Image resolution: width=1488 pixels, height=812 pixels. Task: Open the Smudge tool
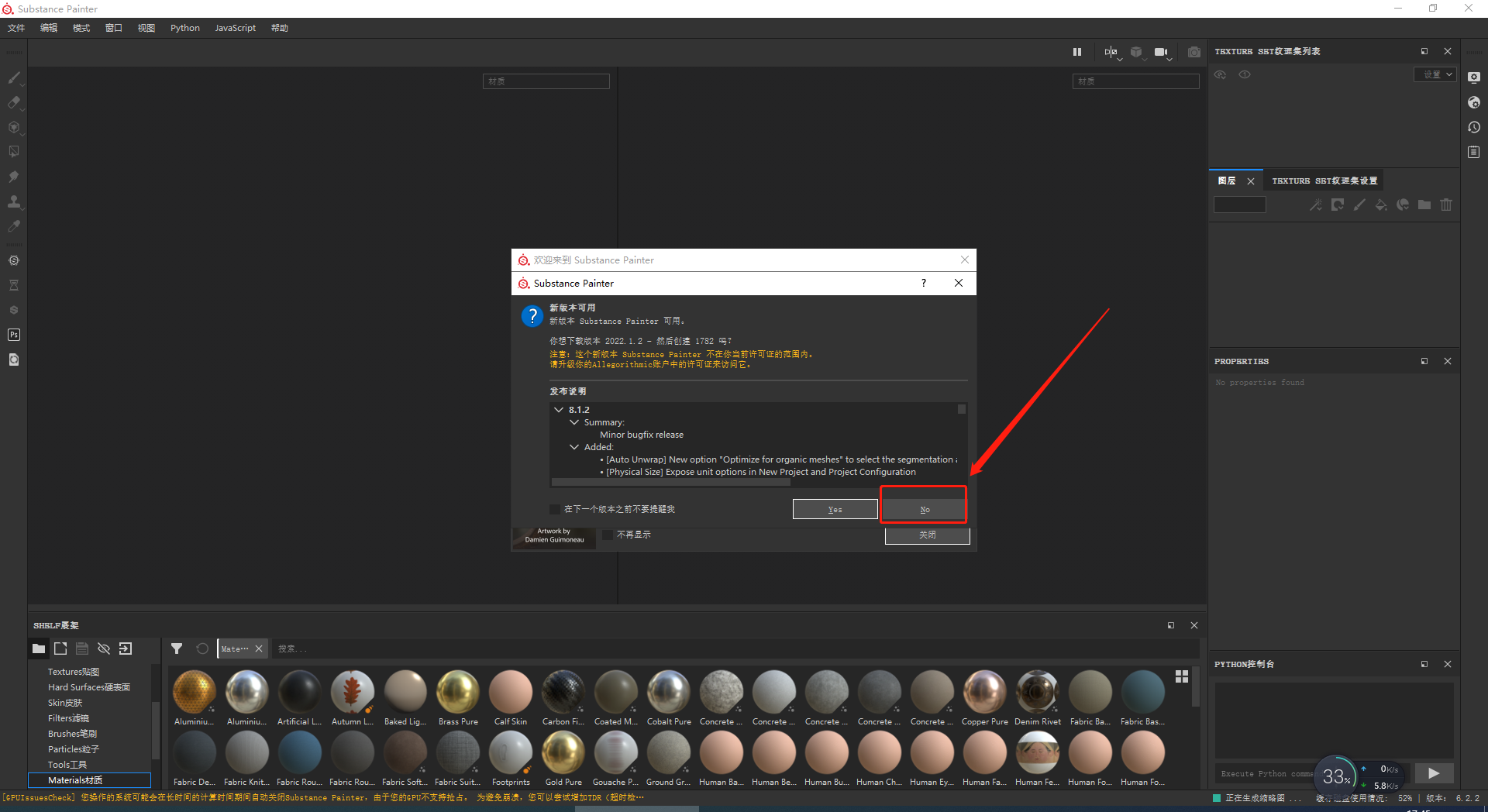[13, 176]
